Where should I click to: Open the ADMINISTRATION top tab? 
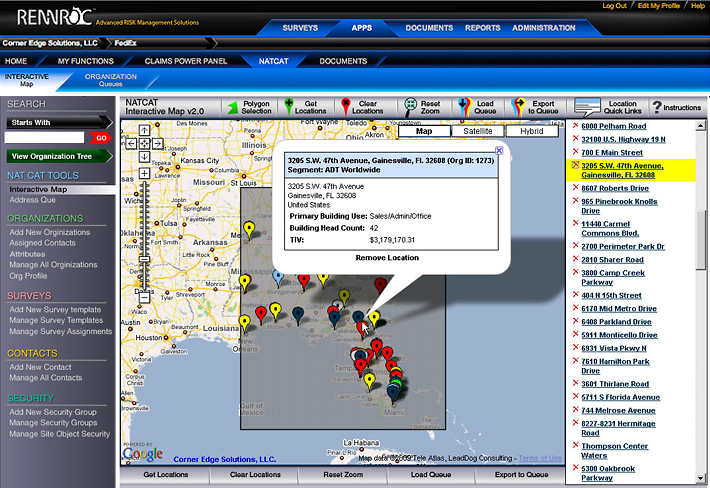click(x=544, y=28)
